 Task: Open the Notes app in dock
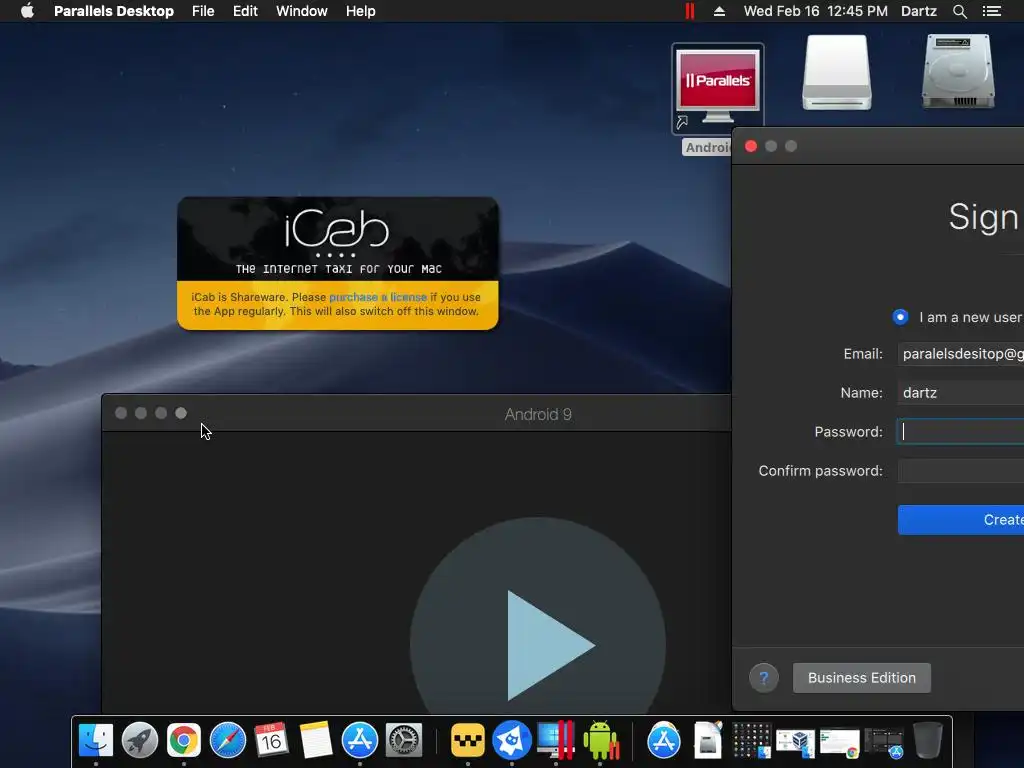(315, 740)
